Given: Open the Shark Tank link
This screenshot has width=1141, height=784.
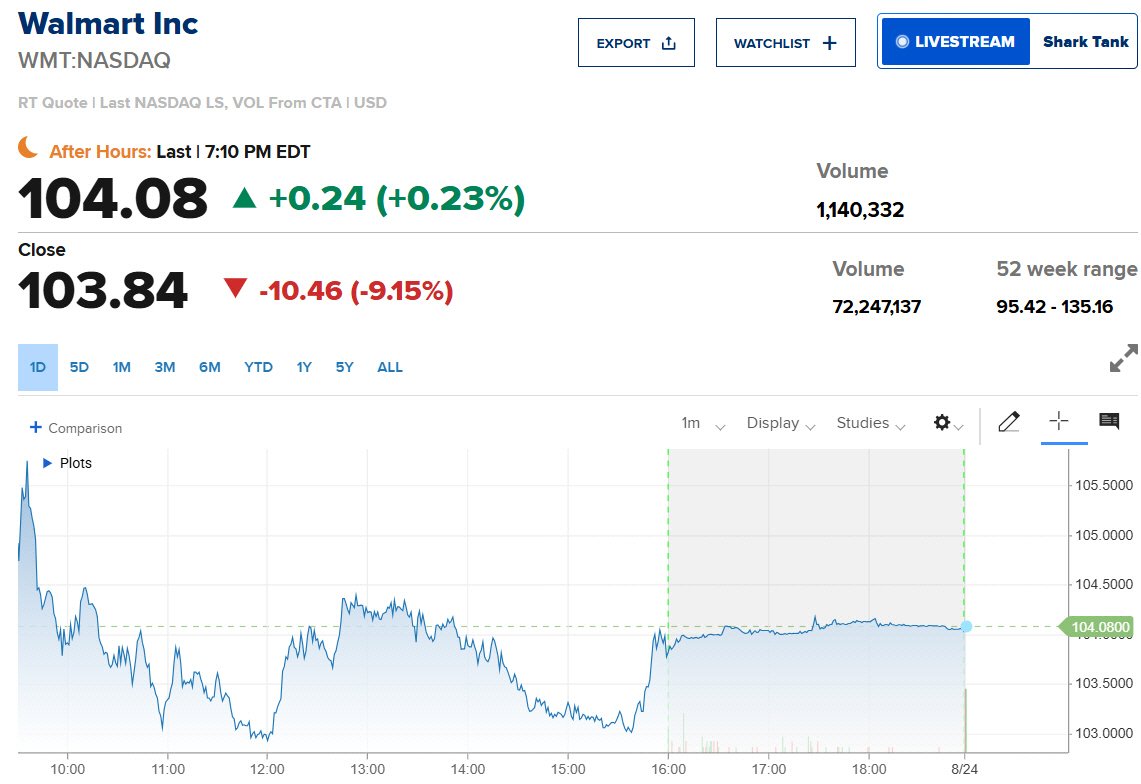Looking at the screenshot, I should 1085,41.
